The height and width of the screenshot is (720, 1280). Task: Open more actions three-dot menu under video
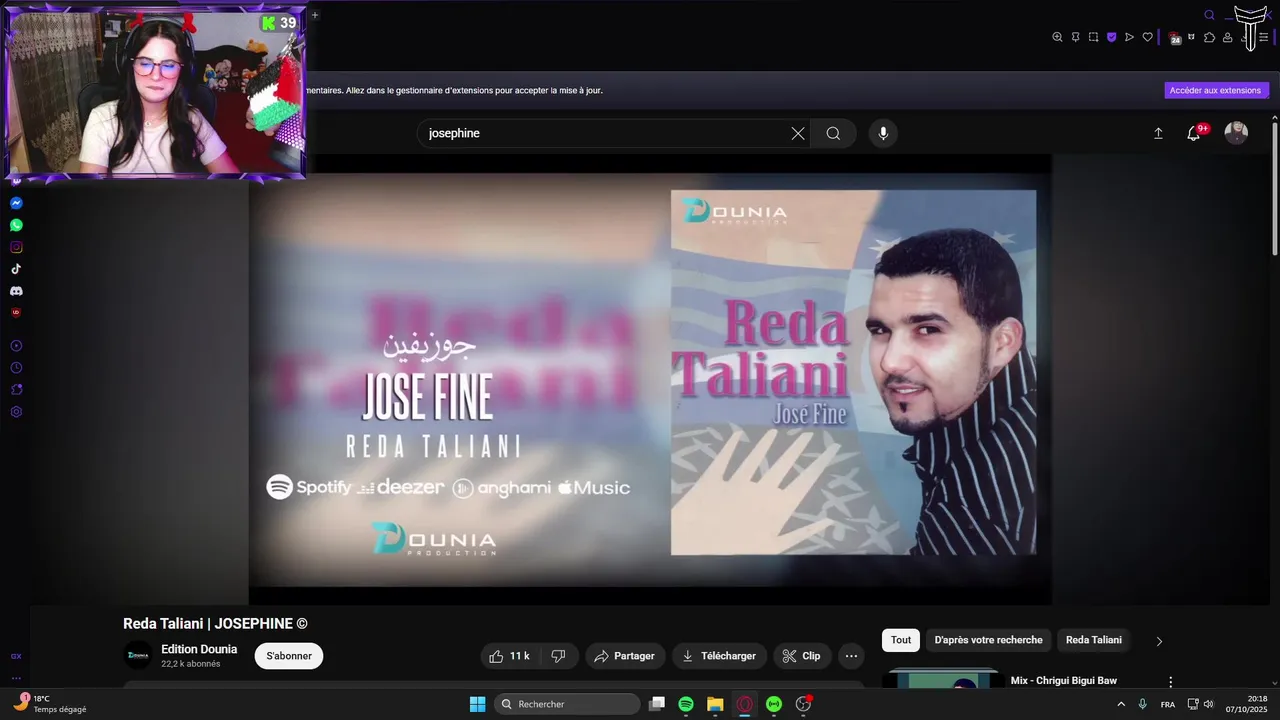coord(851,656)
